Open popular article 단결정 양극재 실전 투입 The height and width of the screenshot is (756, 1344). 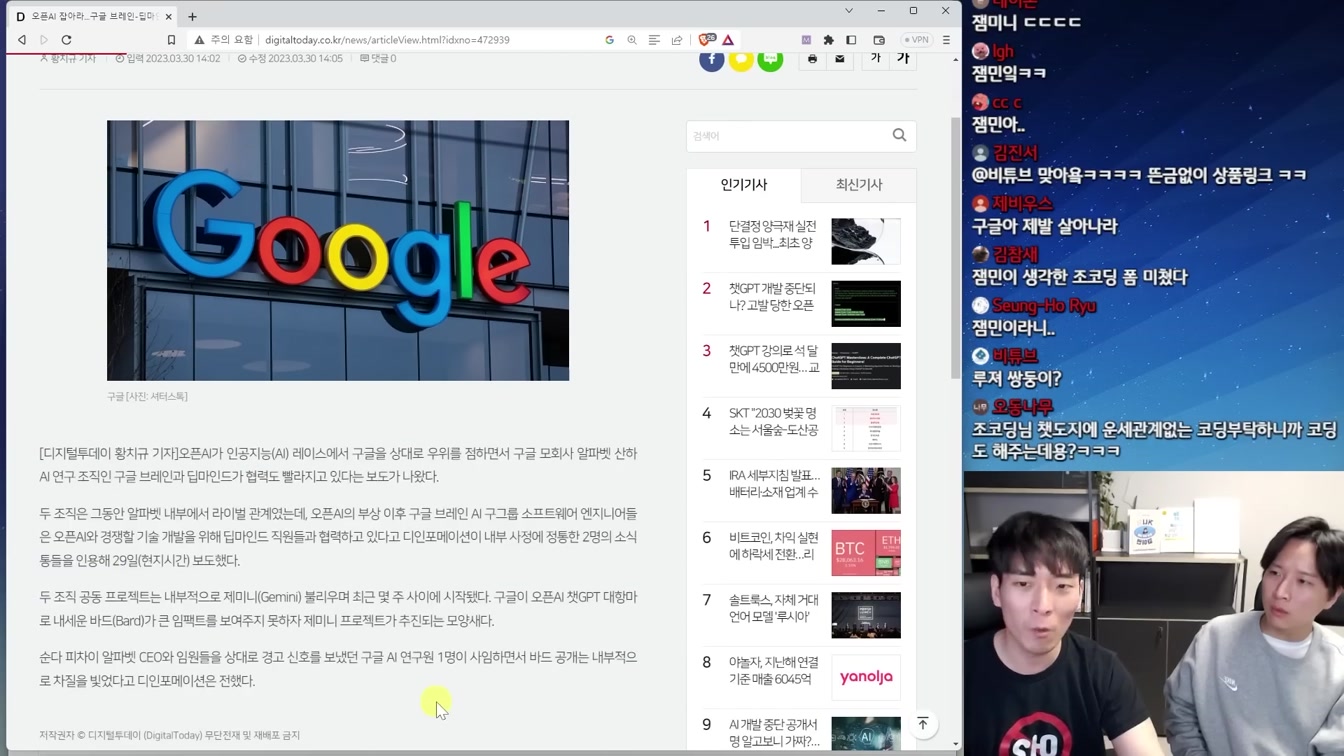(x=772, y=235)
